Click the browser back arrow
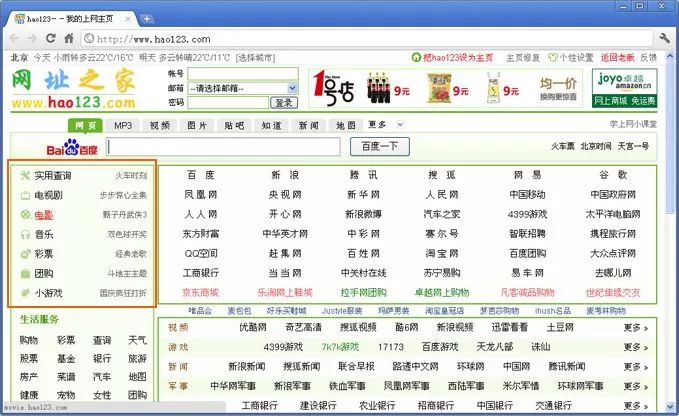 [x=14, y=39]
